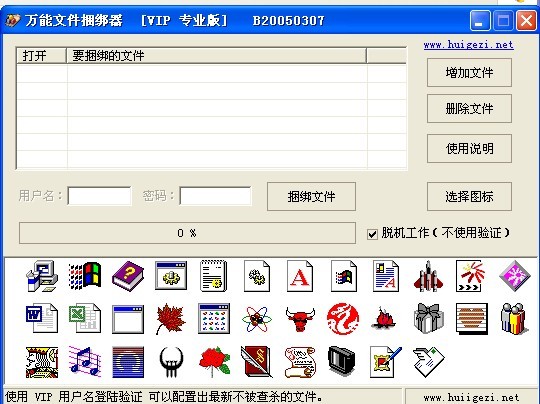Choose the Excel spreadsheet icon
The width and height of the screenshot is (540, 404).
click(x=85, y=318)
